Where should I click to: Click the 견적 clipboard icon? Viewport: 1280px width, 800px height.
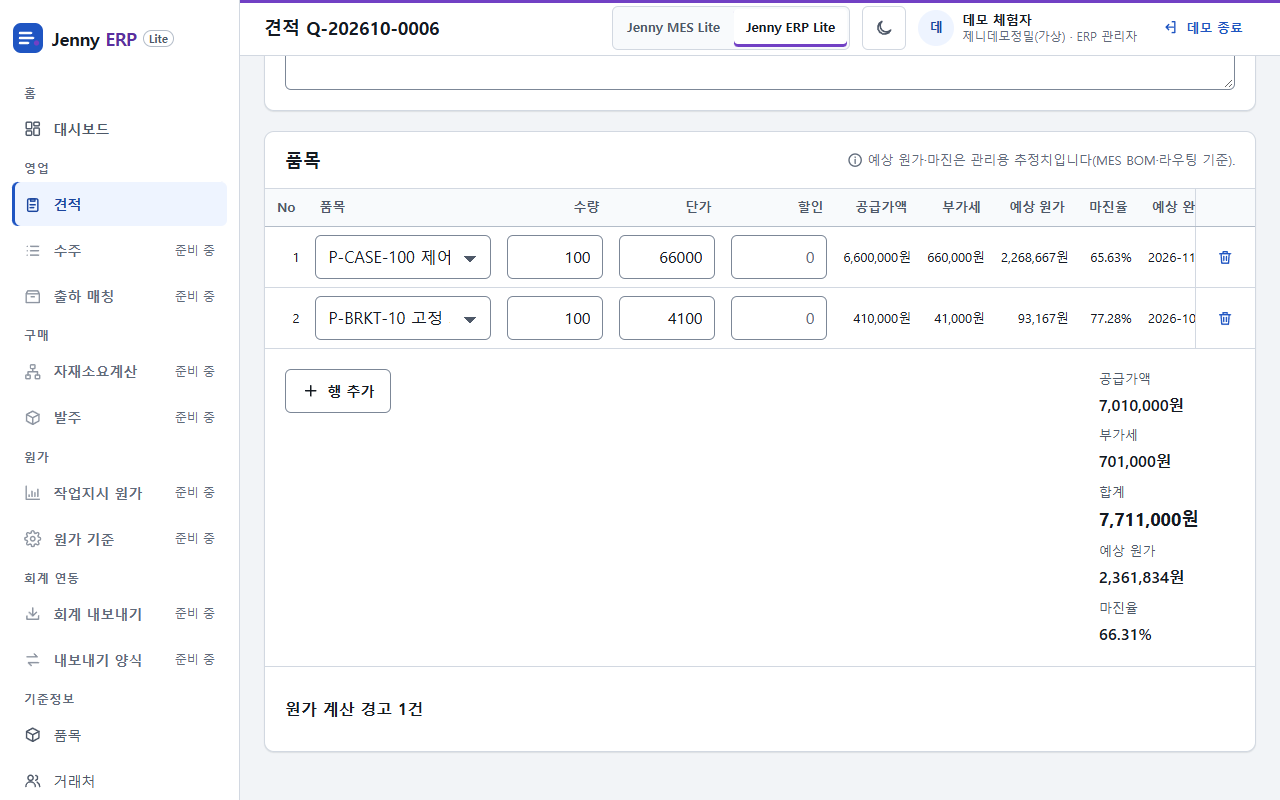coord(33,205)
